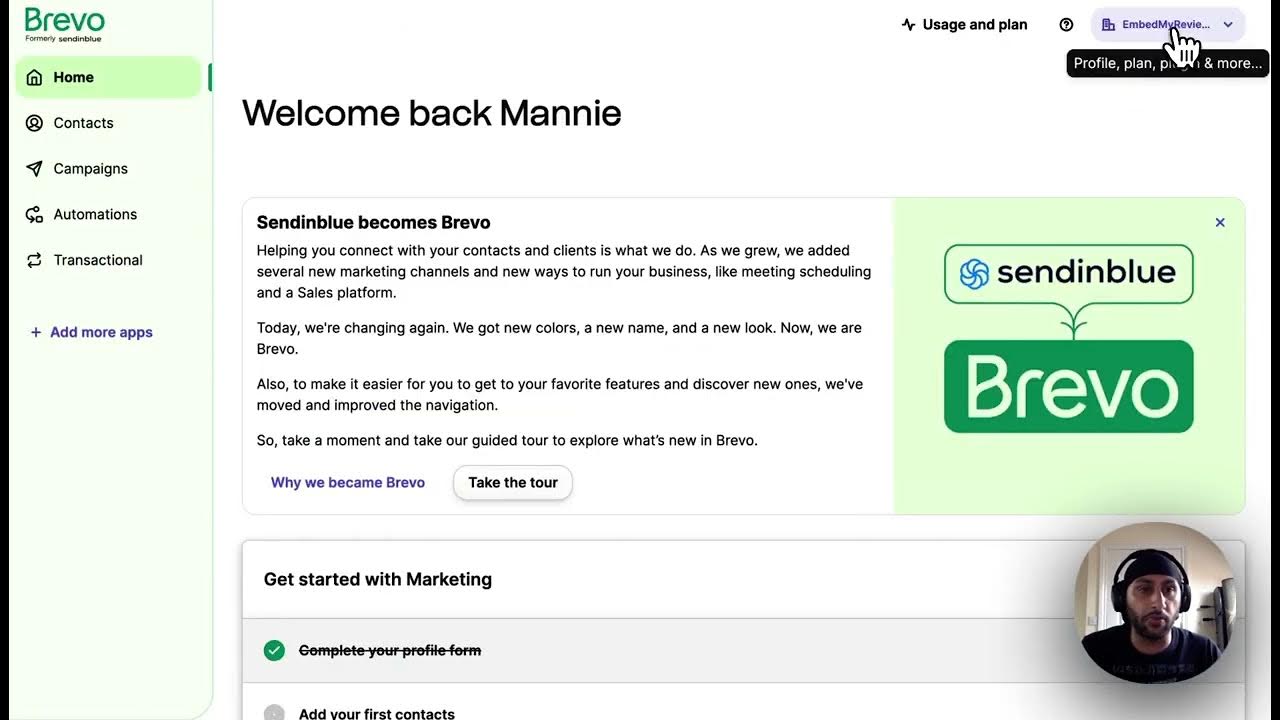Click the usage activity pulse icon
Viewport: 1280px width, 720px height.
908,25
